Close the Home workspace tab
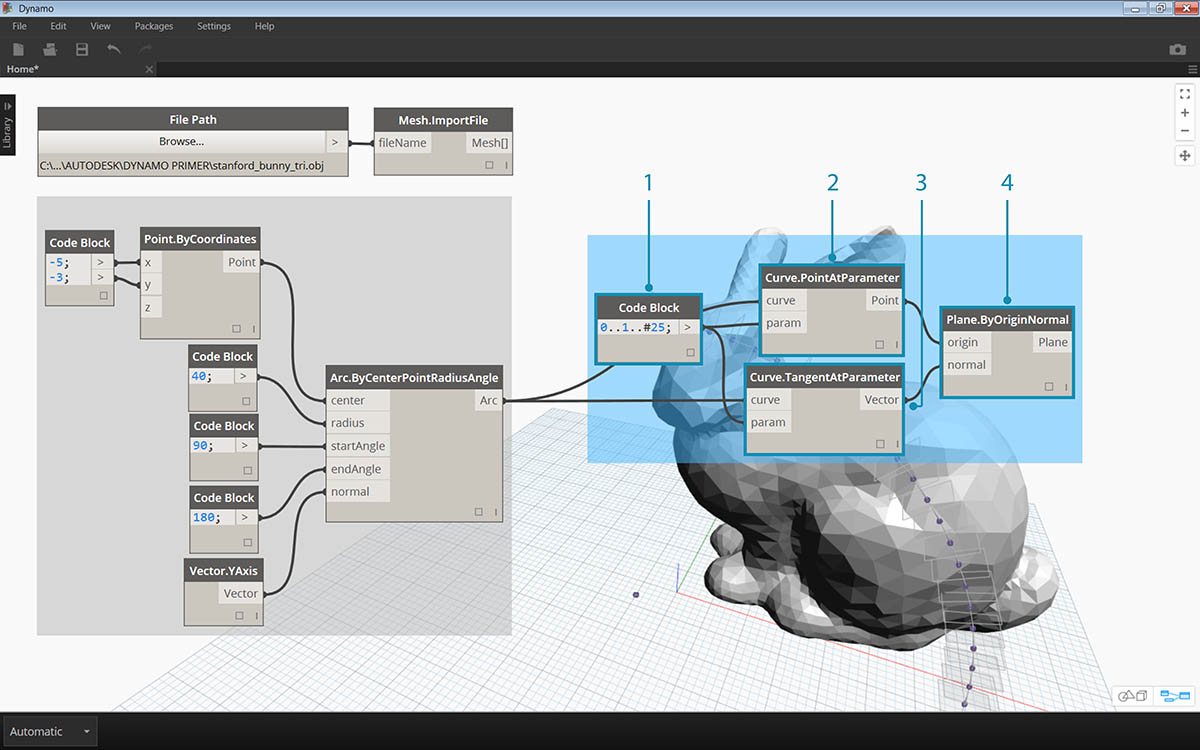 (x=149, y=69)
